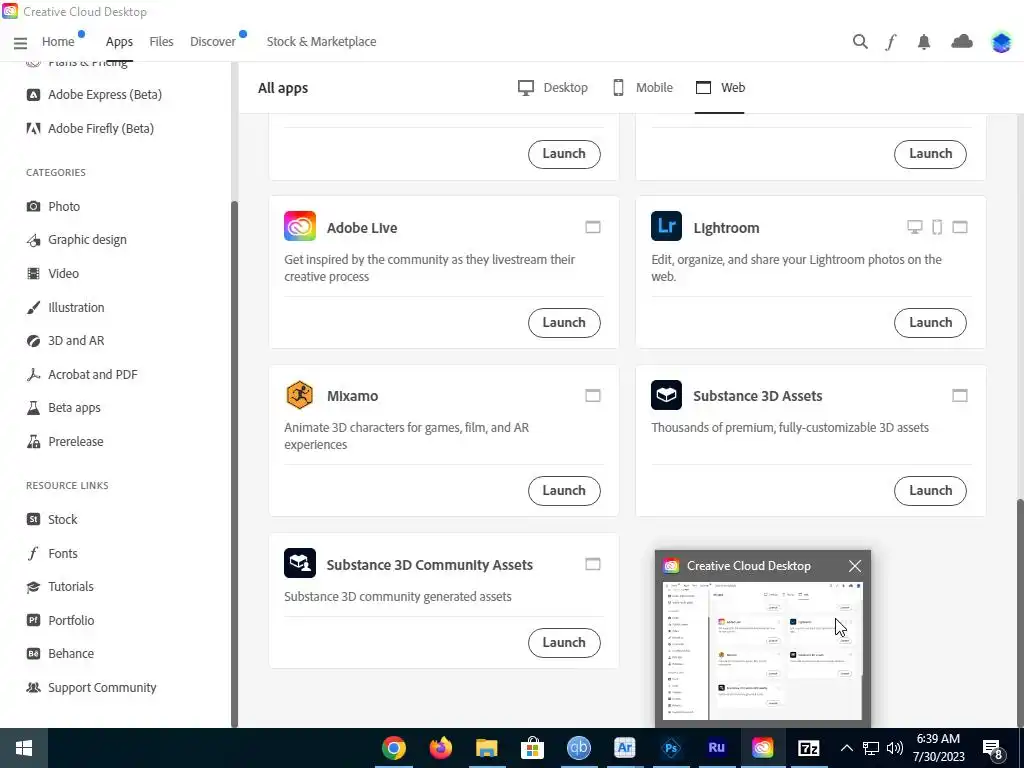
Task: Open the account profile avatar
Action: tap(1001, 42)
